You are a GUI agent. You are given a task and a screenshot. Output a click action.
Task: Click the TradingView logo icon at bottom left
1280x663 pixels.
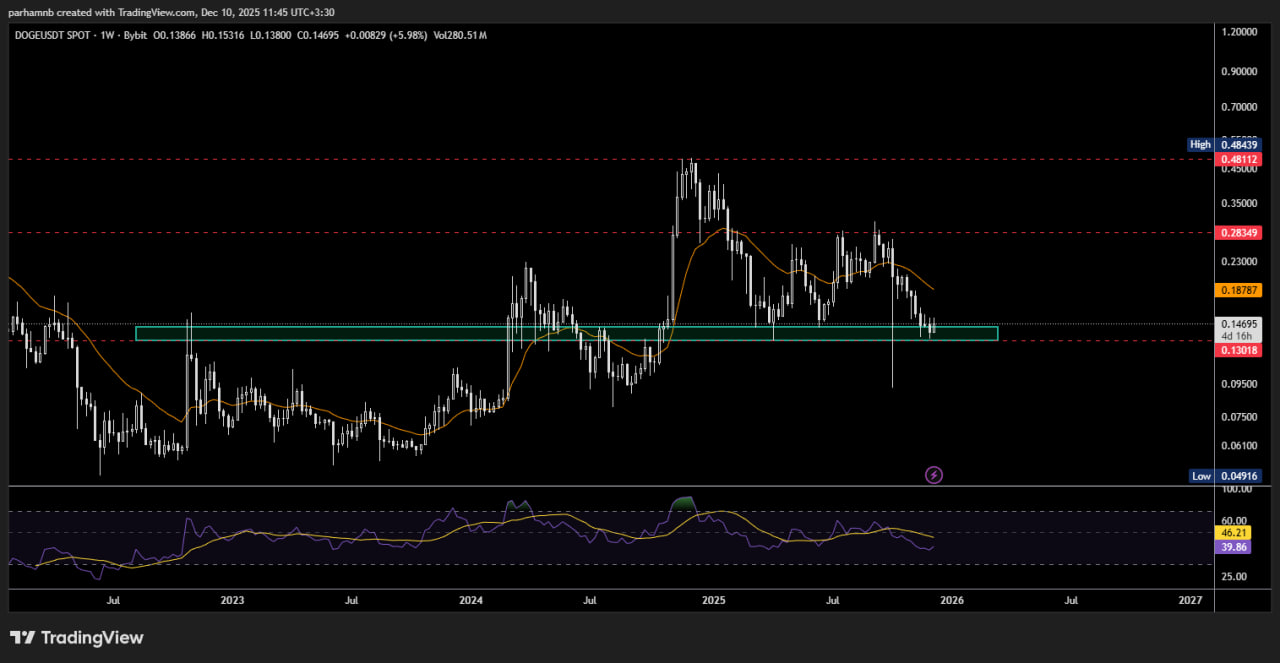pos(23,638)
